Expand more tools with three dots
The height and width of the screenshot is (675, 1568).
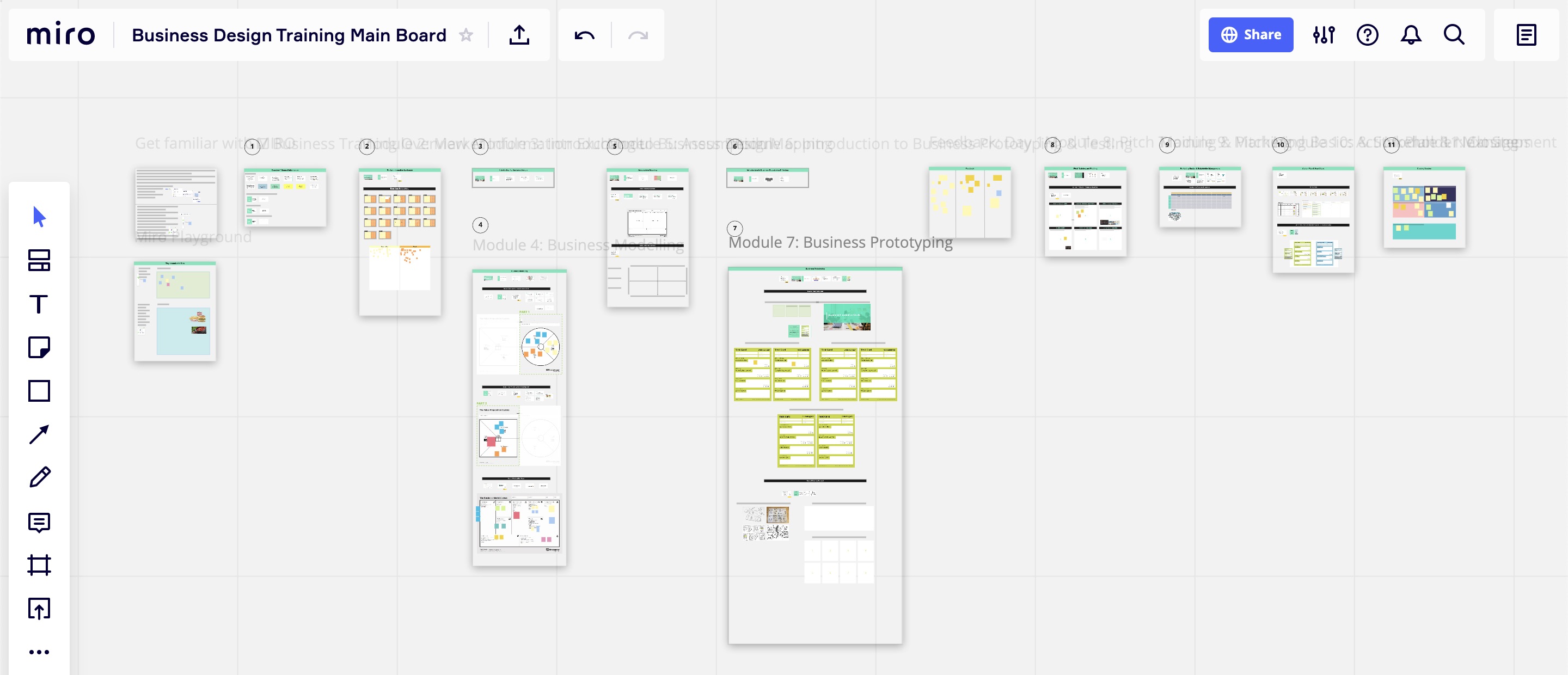[39, 652]
